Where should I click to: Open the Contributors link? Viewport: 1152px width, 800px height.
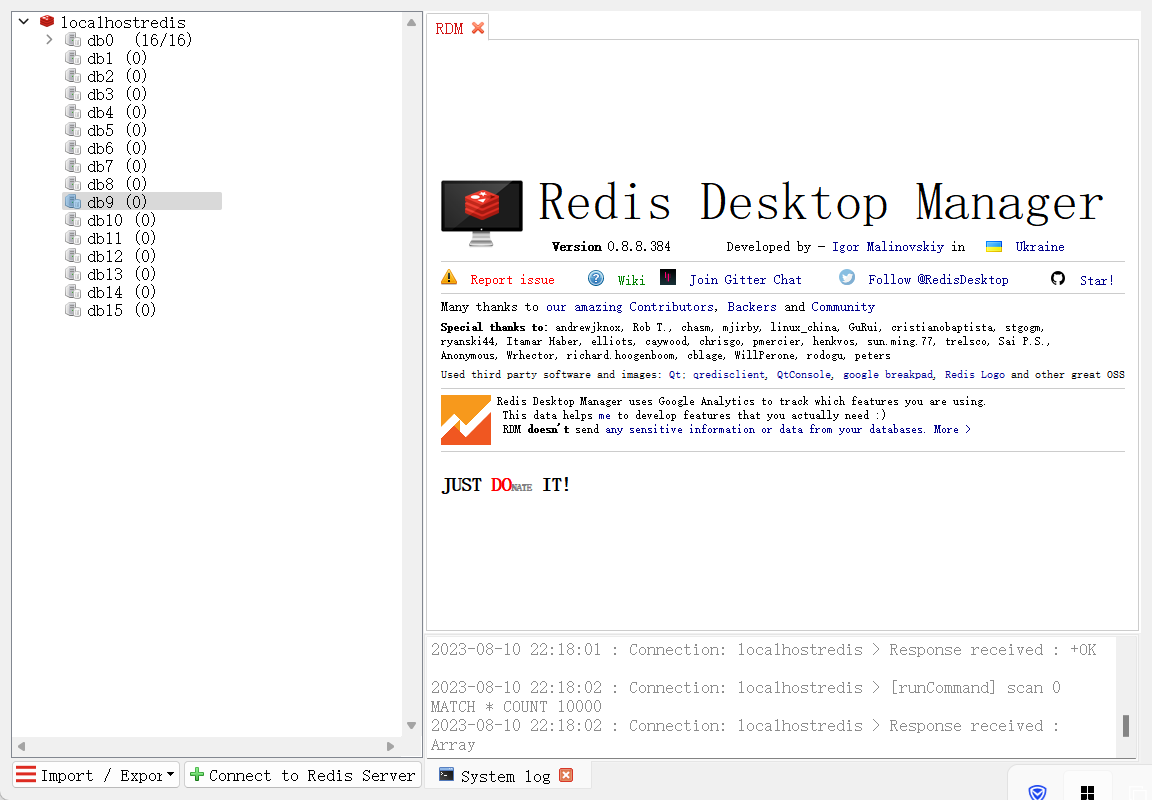pos(672,307)
